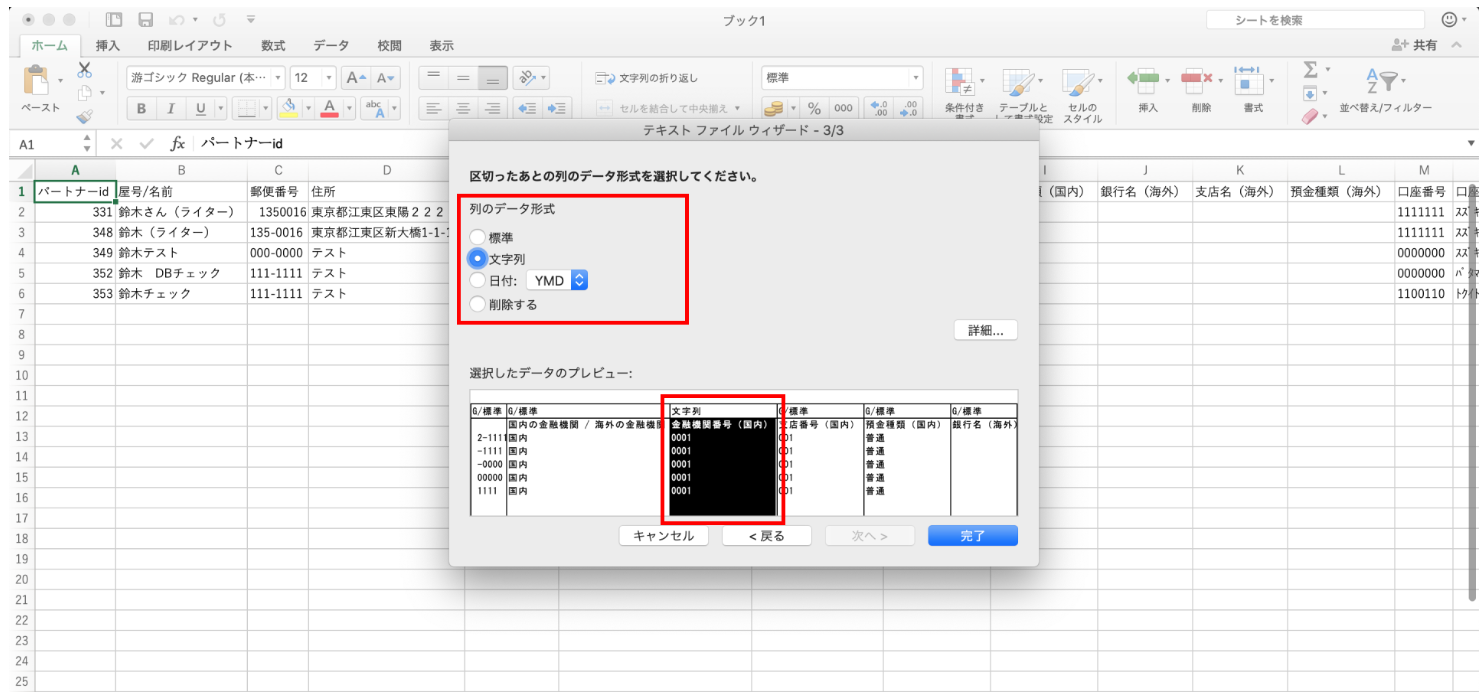Click the yellow fill color bucket
This screenshot has height=697, width=1480.
(x=289, y=109)
